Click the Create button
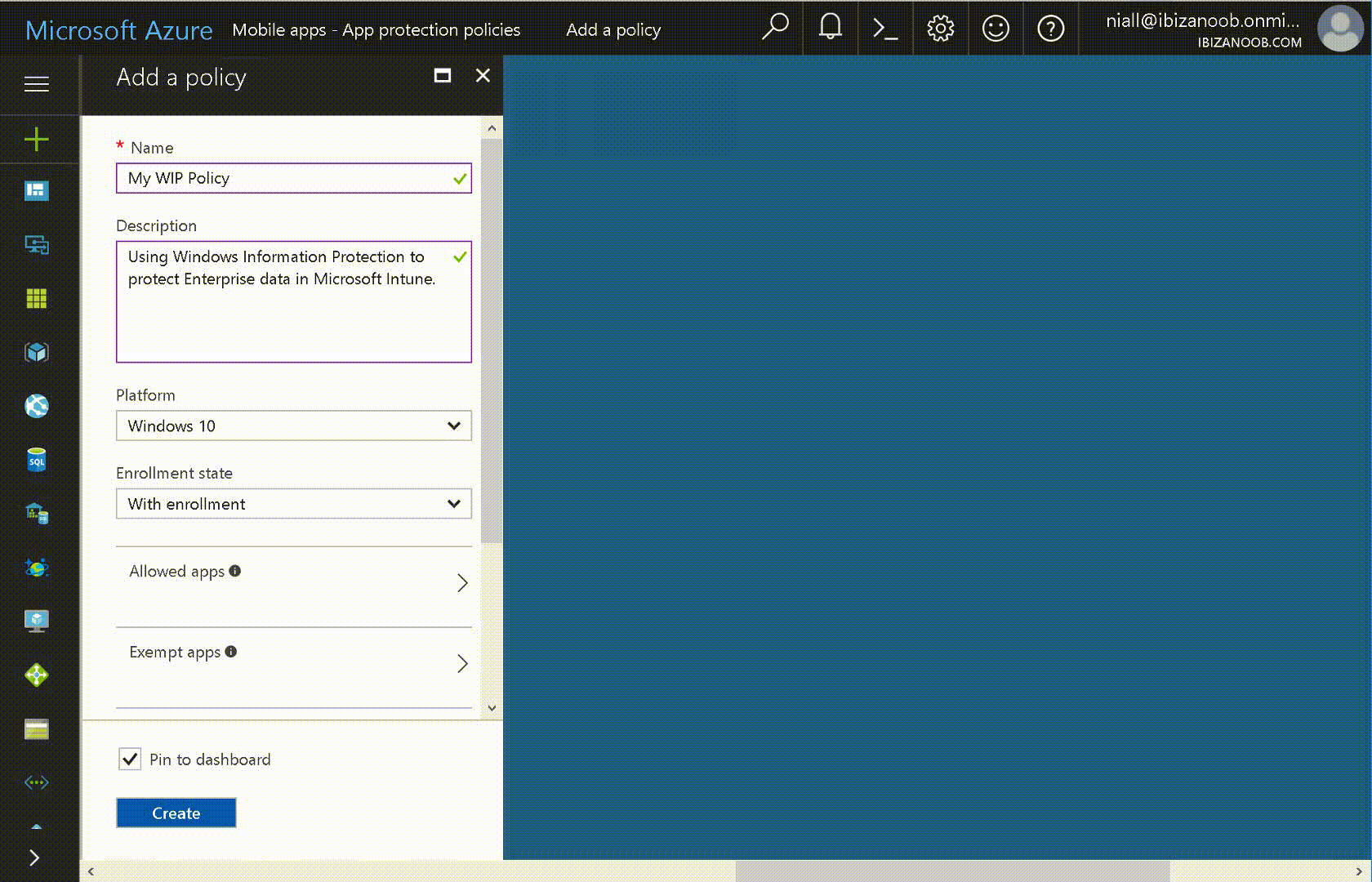Image resolution: width=1372 pixels, height=882 pixels. [x=176, y=813]
